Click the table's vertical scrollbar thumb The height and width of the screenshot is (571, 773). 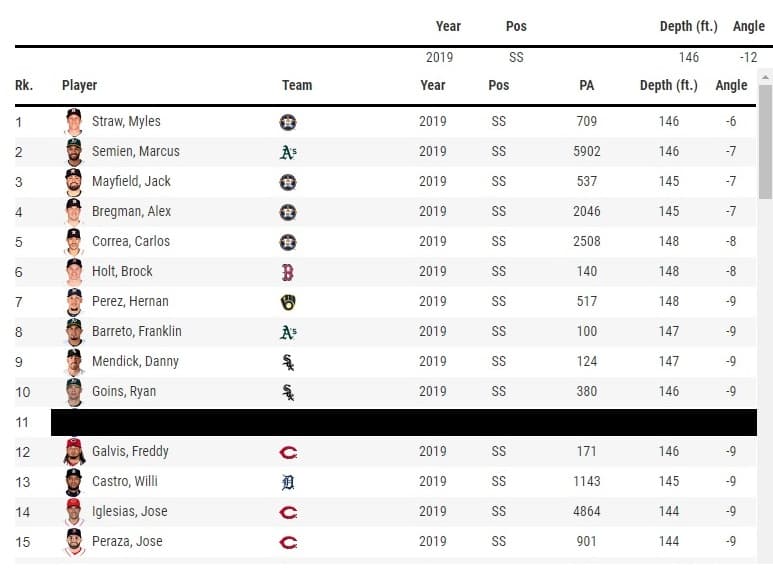pyautogui.click(x=766, y=140)
